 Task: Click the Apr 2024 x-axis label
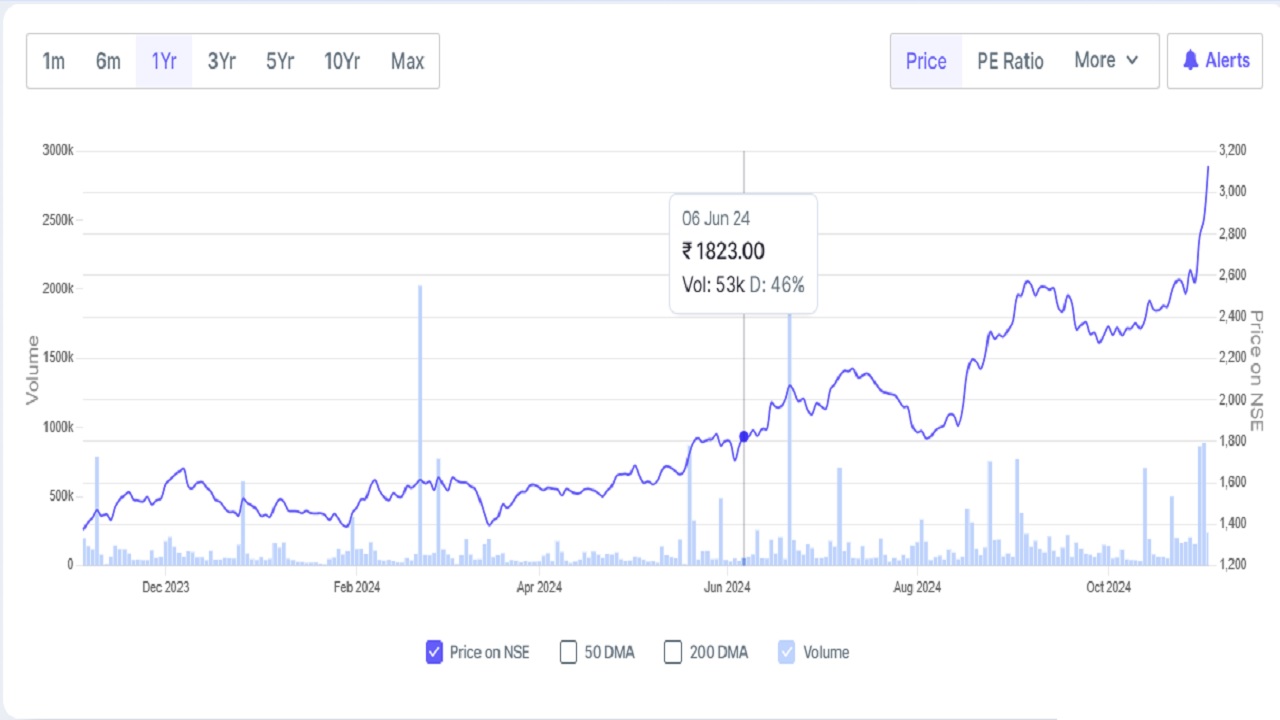pos(539,587)
